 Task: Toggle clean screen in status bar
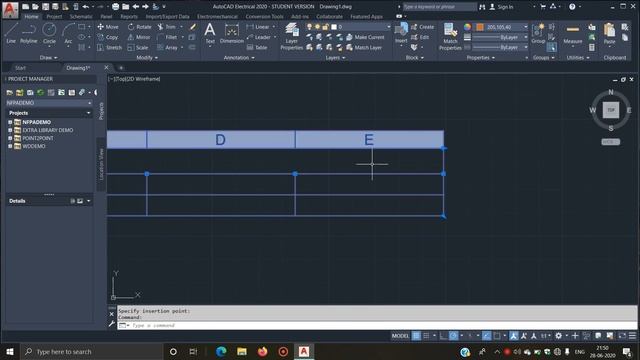tap(622, 336)
